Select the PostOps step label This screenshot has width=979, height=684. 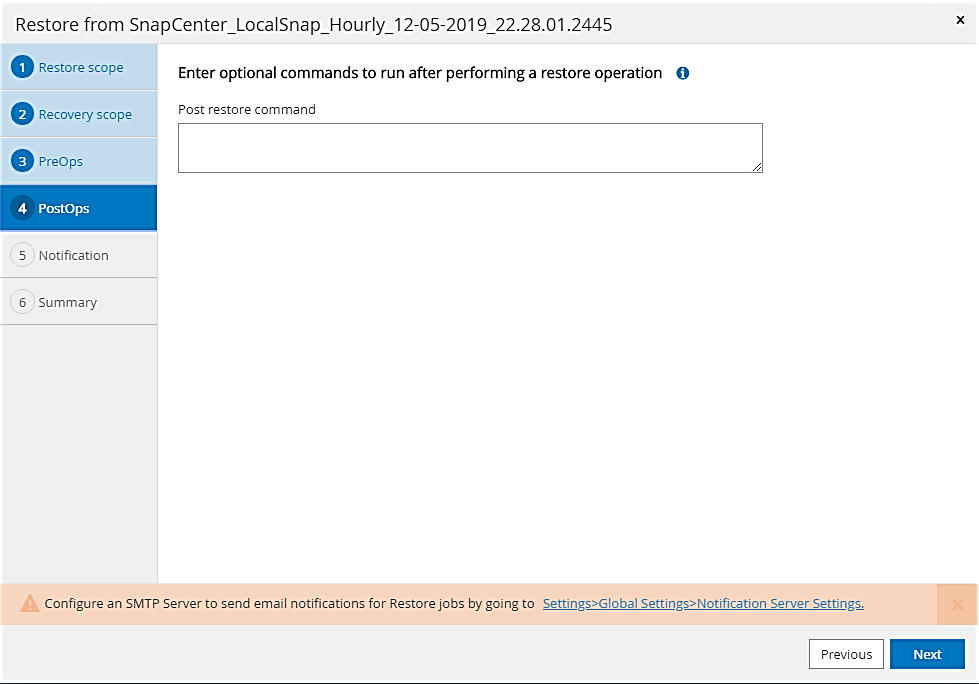pos(64,209)
